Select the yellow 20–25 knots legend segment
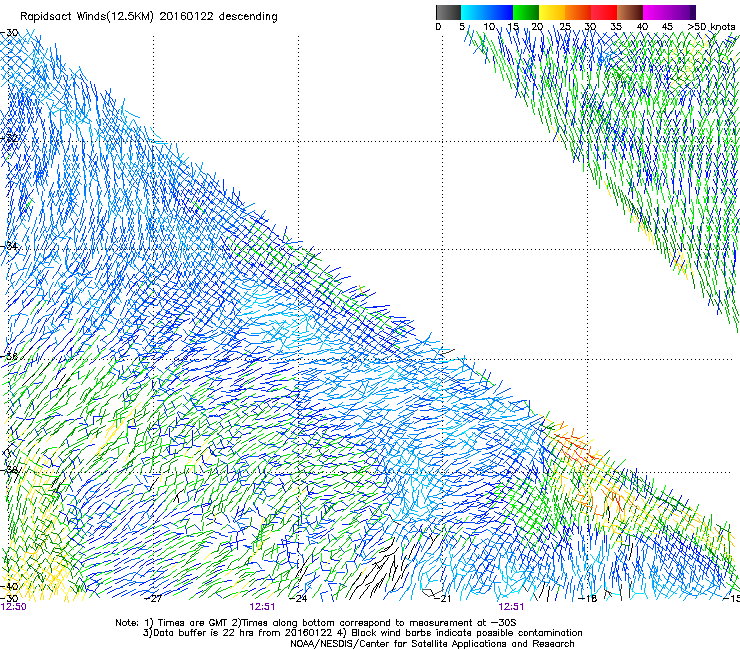Viewport: 740px width, 650px height. [552, 12]
